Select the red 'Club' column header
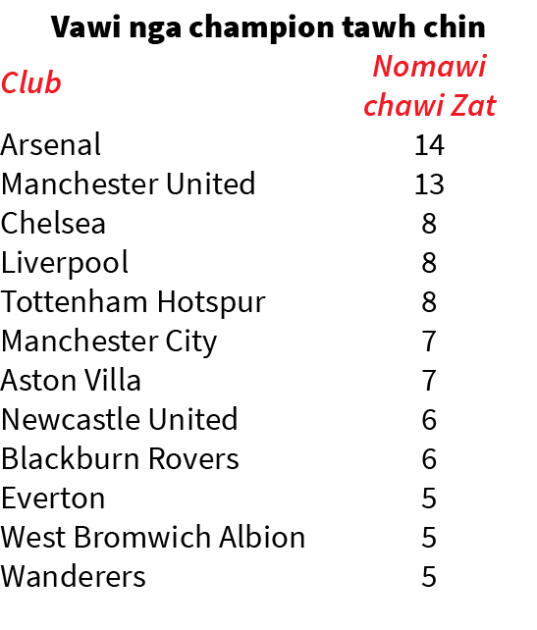The height and width of the screenshot is (630, 537). tap(31, 83)
